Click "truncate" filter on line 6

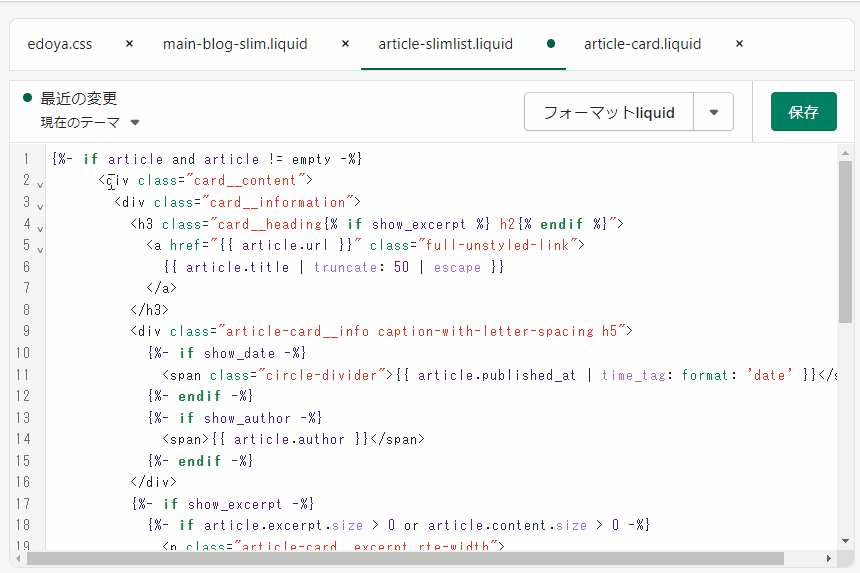click(346, 267)
